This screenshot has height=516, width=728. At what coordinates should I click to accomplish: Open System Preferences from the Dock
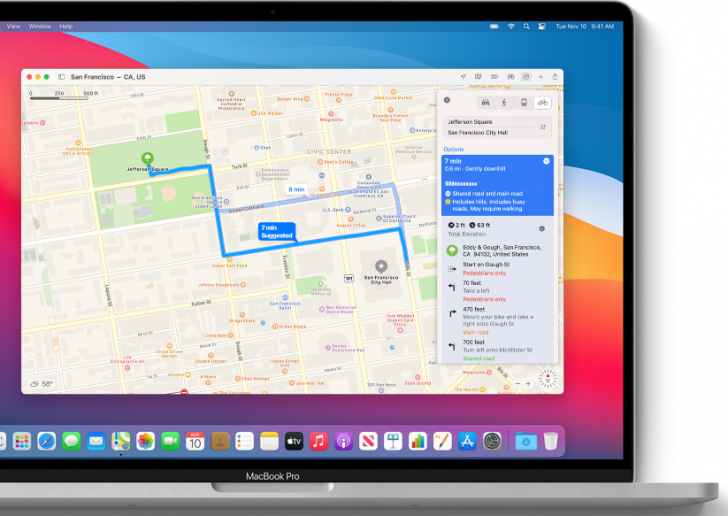(492, 441)
